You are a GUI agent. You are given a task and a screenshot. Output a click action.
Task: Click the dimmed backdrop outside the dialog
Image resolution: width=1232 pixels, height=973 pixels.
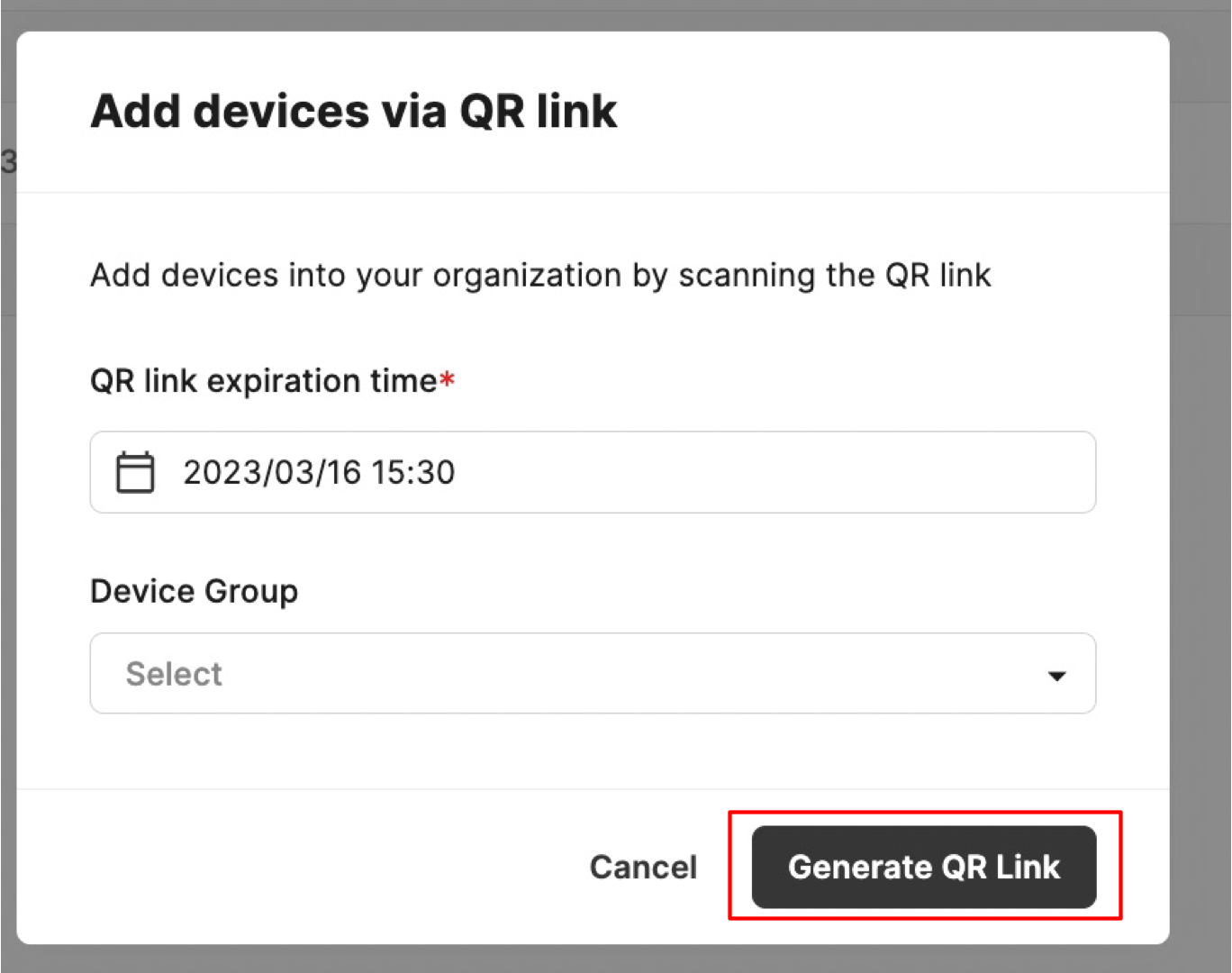point(1201,450)
